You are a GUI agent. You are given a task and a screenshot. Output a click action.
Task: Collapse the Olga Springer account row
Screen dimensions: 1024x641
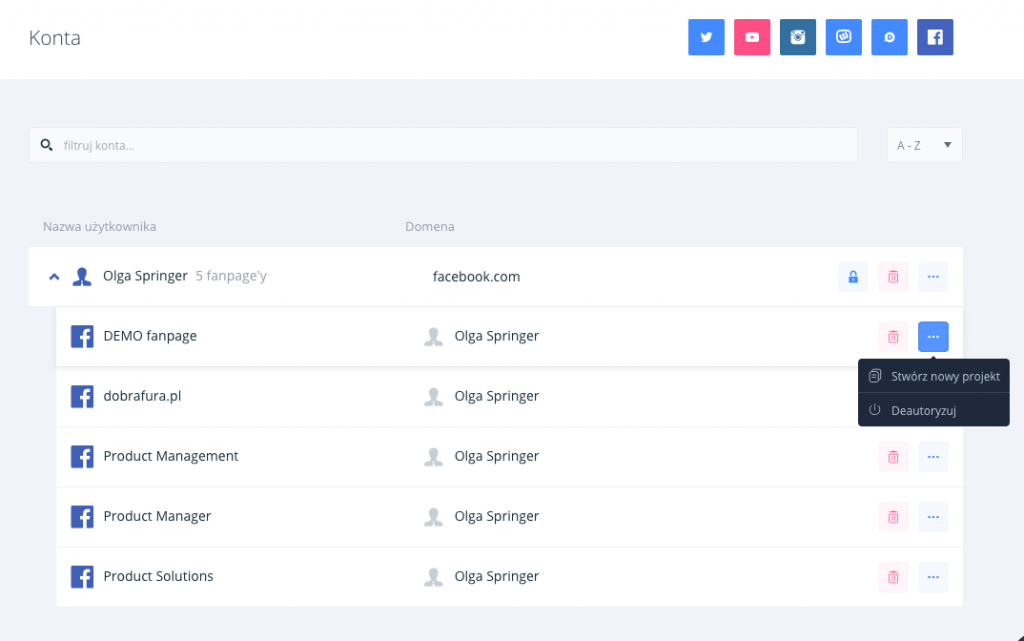point(55,277)
